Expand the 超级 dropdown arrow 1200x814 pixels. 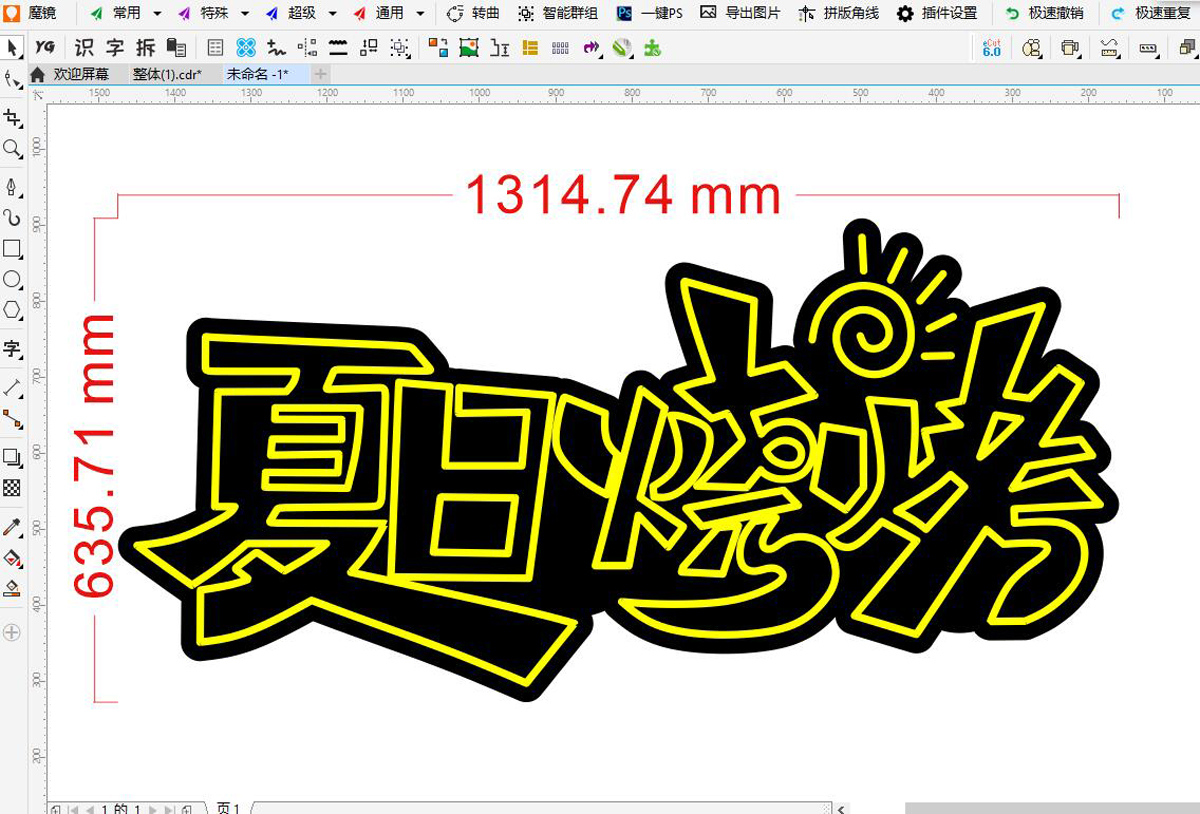pos(333,14)
